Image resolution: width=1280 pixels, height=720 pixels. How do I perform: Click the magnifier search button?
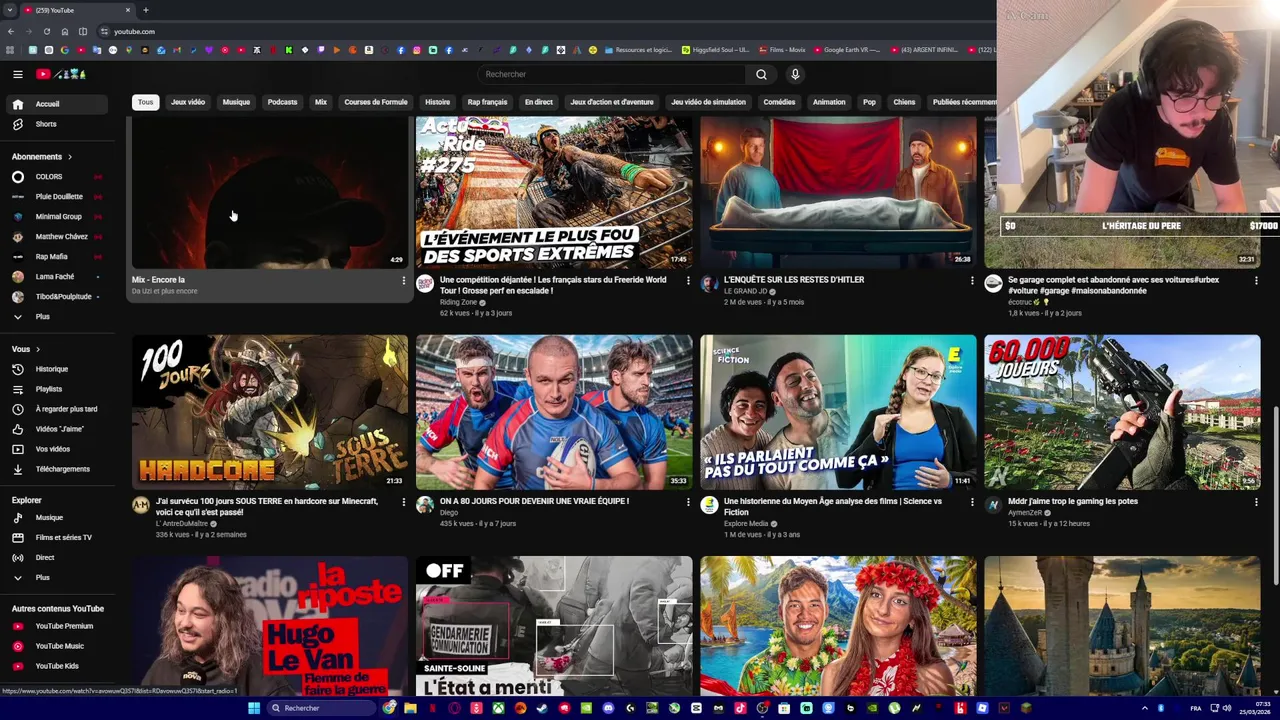pos(761,74)
